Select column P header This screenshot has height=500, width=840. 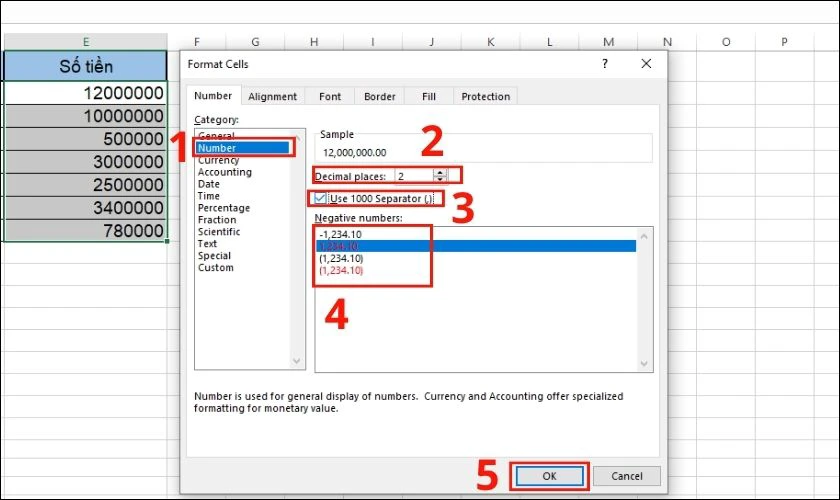pos(784,42)
